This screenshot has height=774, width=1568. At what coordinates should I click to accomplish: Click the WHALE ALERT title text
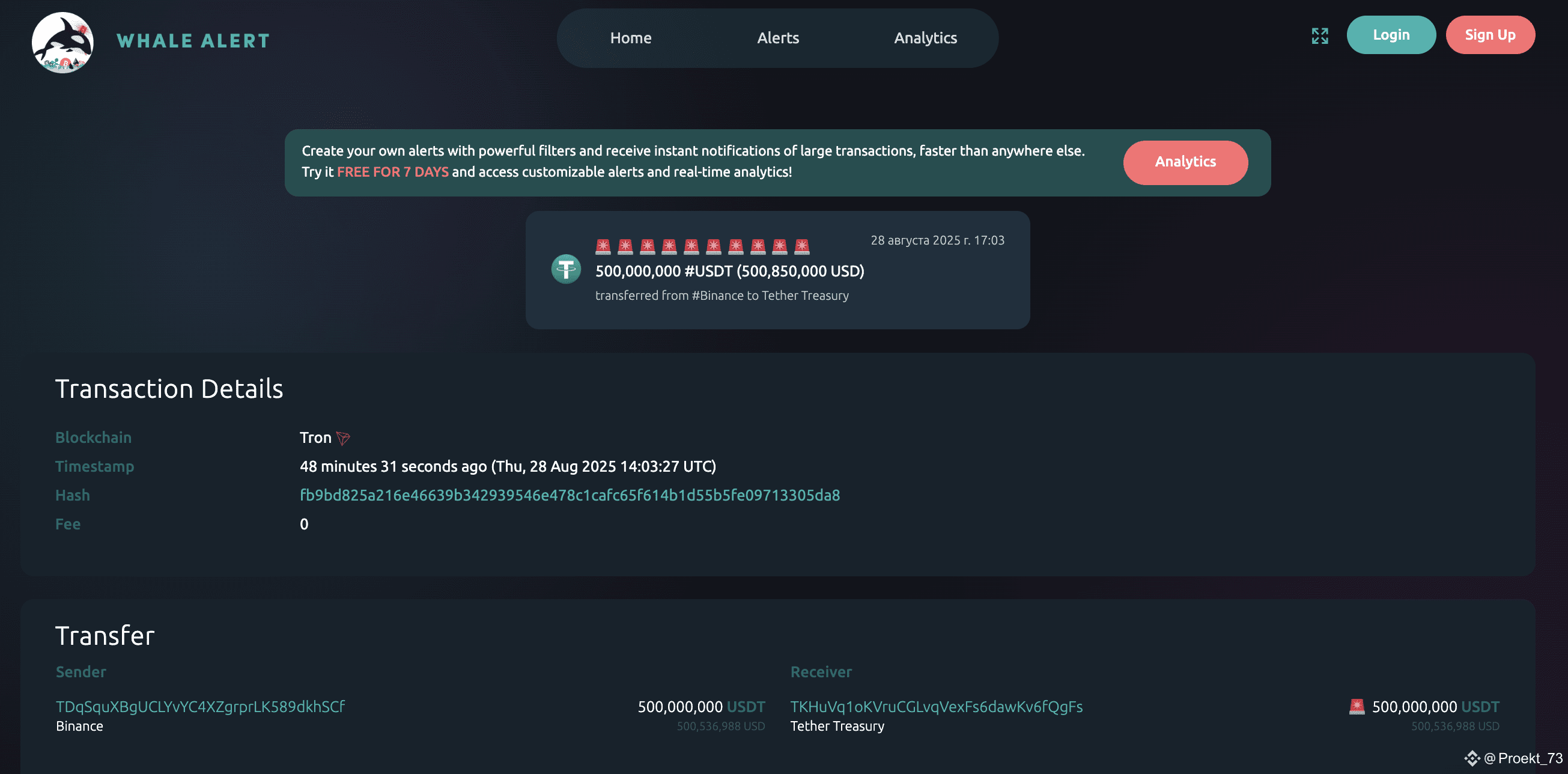coord(193,41)
